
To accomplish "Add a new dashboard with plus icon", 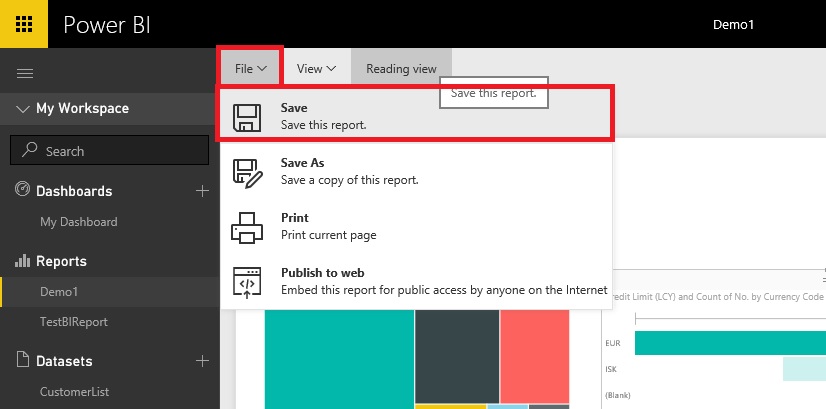I will [x=202, y=190].
